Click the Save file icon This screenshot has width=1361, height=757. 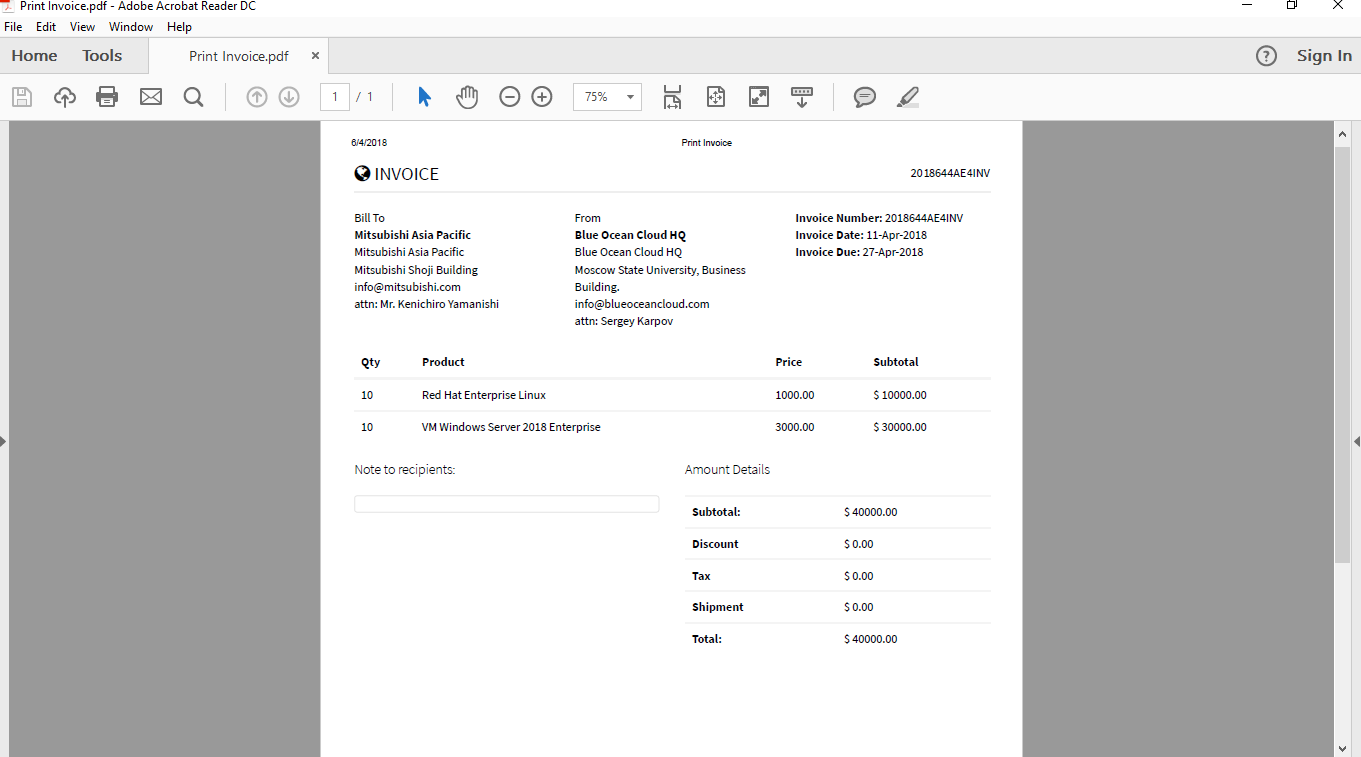pyautogui.click(x=22, y=97)
